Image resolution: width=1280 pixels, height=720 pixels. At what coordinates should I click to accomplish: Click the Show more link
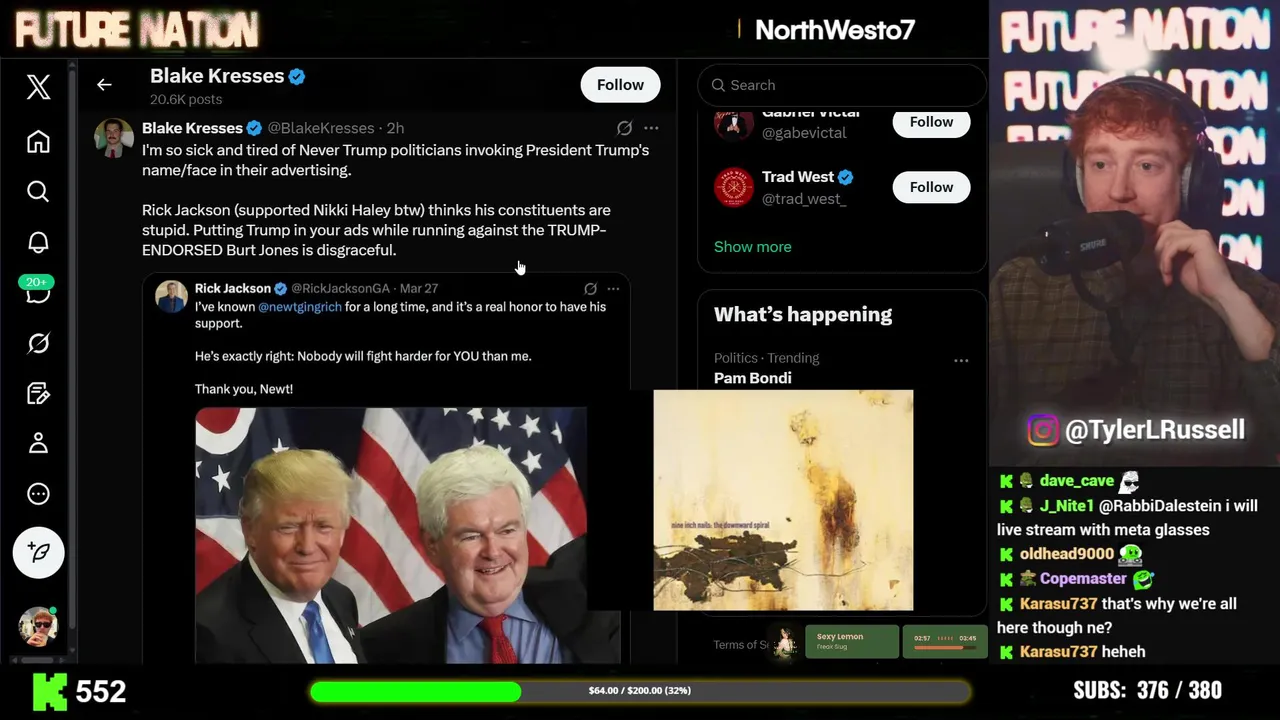point(752,246)
